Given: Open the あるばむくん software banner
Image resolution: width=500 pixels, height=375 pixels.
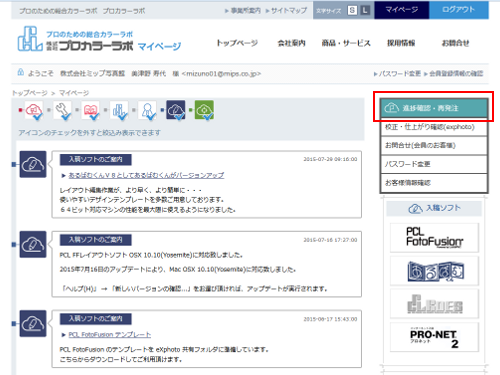Looking at the screenshot, I should point(434,271).
